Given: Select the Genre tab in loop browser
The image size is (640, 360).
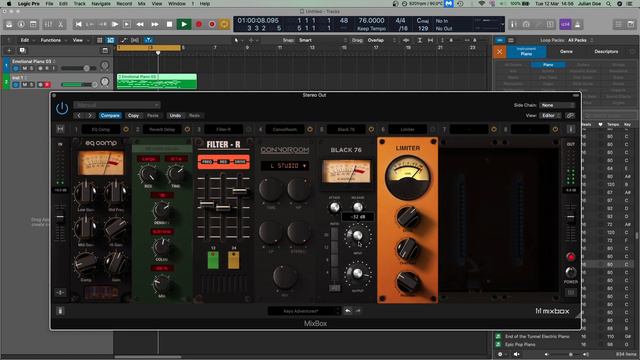Looking at the screenshot, I should 566,52.
